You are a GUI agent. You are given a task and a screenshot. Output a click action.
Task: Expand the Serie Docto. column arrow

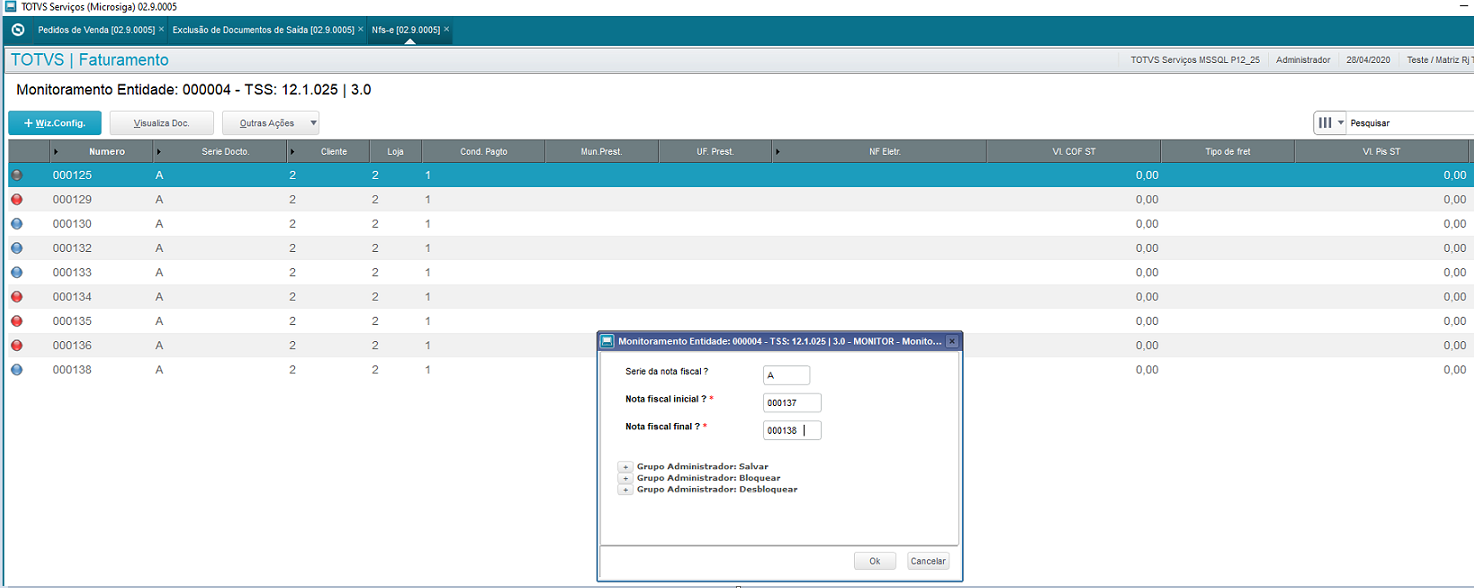(159, 152)
